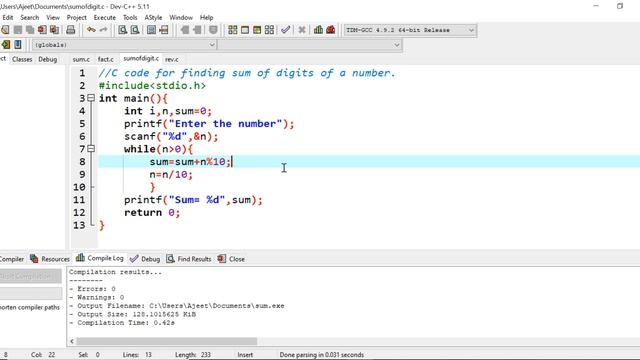
Task: Run the program with the Run icon
Action: pyautogui.click(x=245, y=30)
